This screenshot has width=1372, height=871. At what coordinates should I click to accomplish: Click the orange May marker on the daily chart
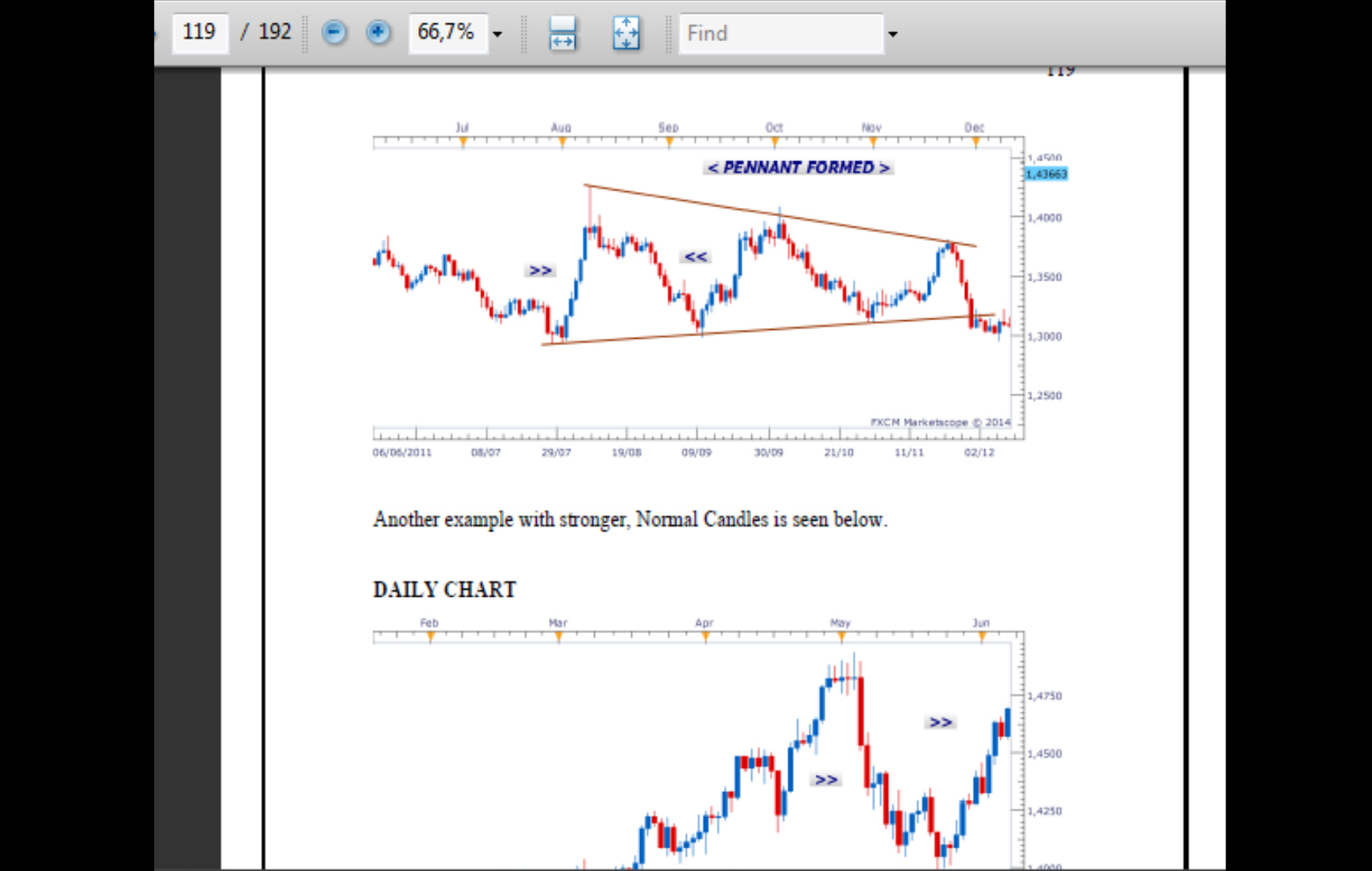point(842,637)
